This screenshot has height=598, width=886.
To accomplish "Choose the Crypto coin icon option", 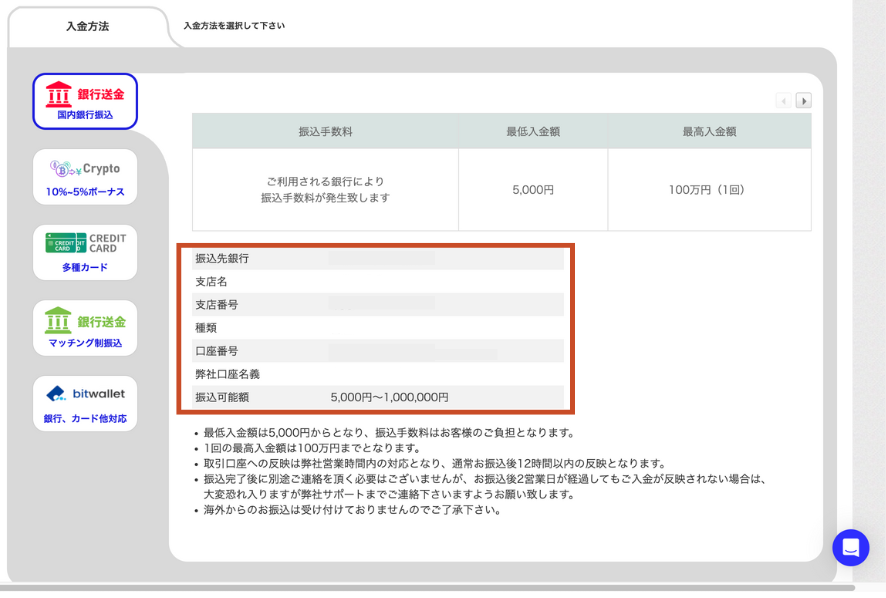I will 63,169.
